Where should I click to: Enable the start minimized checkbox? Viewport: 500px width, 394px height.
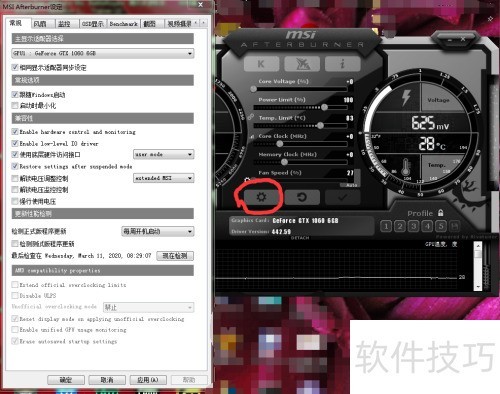(15, 106)
